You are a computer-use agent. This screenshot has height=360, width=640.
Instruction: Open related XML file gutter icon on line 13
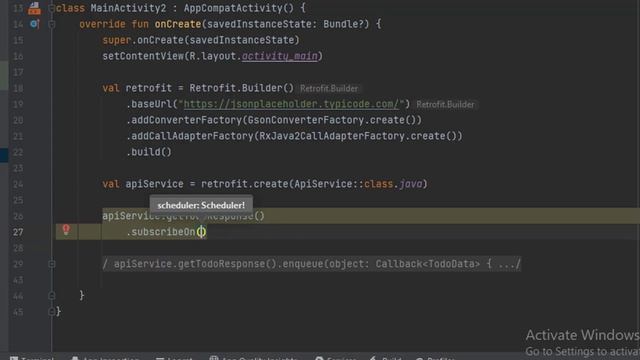(x=34, y=8)
